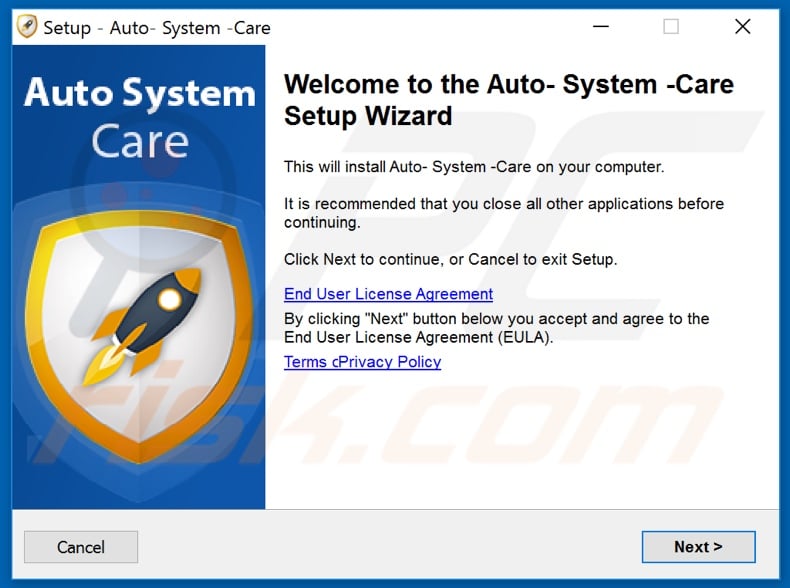Click the 'By clicking "Next" button below' text
Viewport: 790px width, 588px height.
[x=496, y=328]
